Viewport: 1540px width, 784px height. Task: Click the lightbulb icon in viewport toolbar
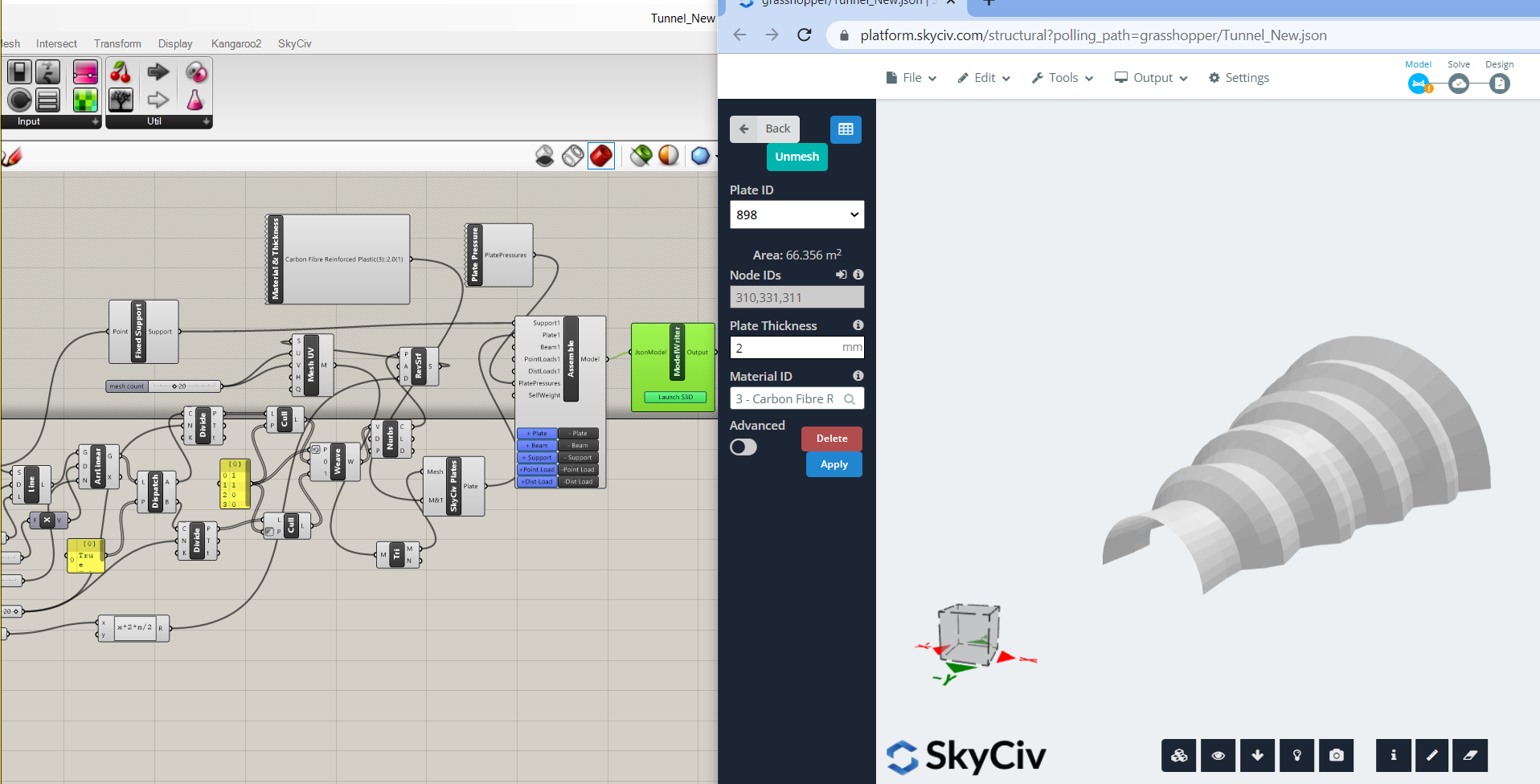click(x=1296, y=755)
